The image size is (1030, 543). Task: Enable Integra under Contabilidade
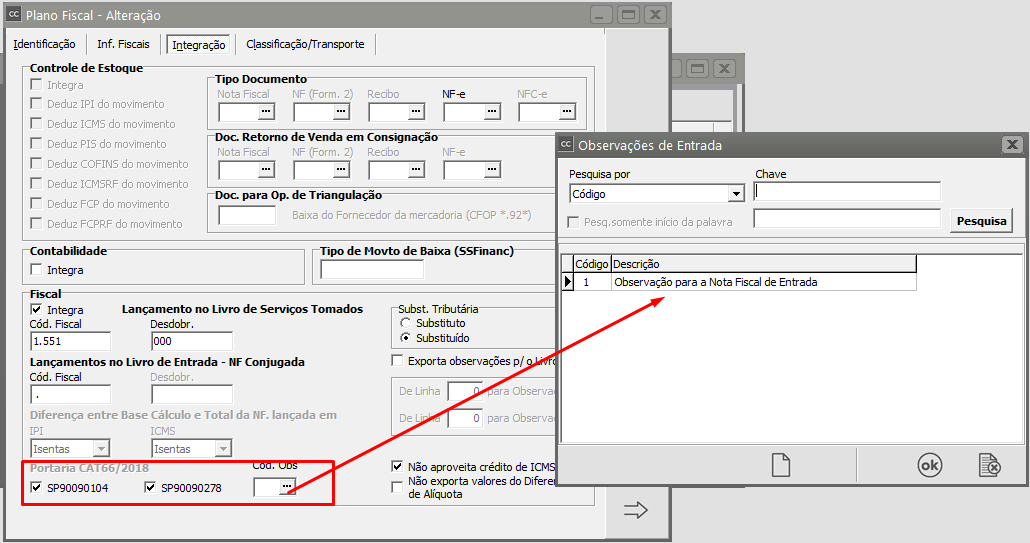[x=38, y=270]
